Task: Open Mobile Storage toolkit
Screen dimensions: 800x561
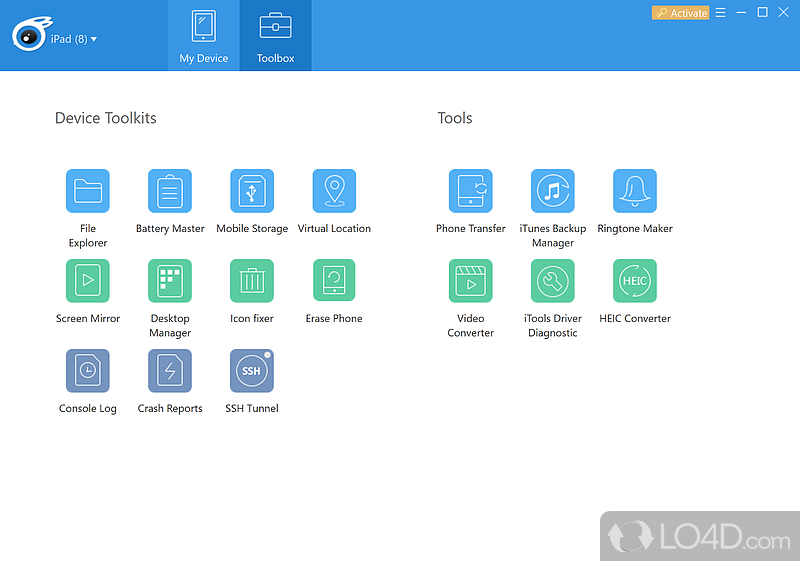Action: pos(252,191)
